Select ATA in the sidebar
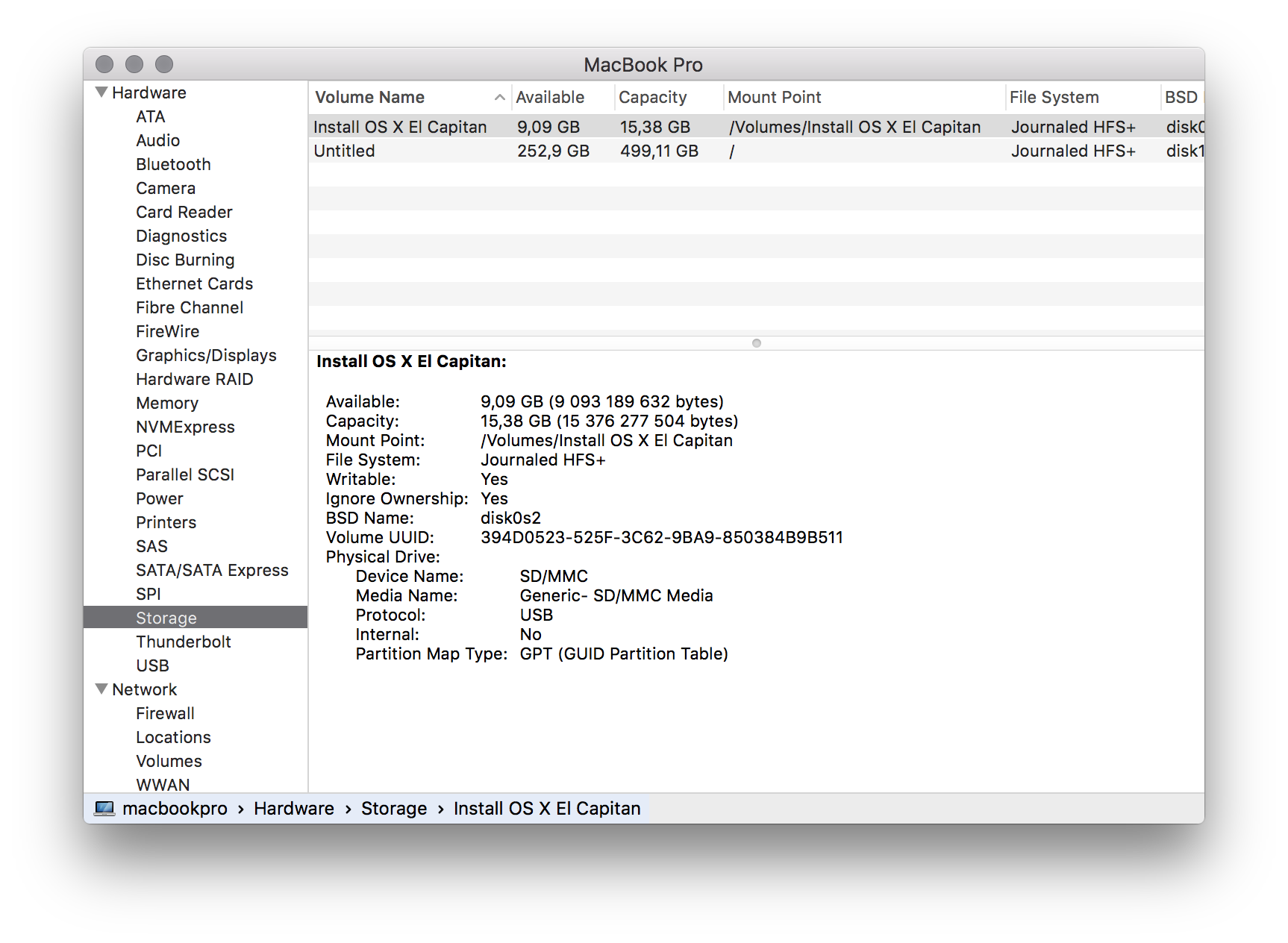Image resolution: width=1288 pixels, height=943 pixels. click(151, 116)
